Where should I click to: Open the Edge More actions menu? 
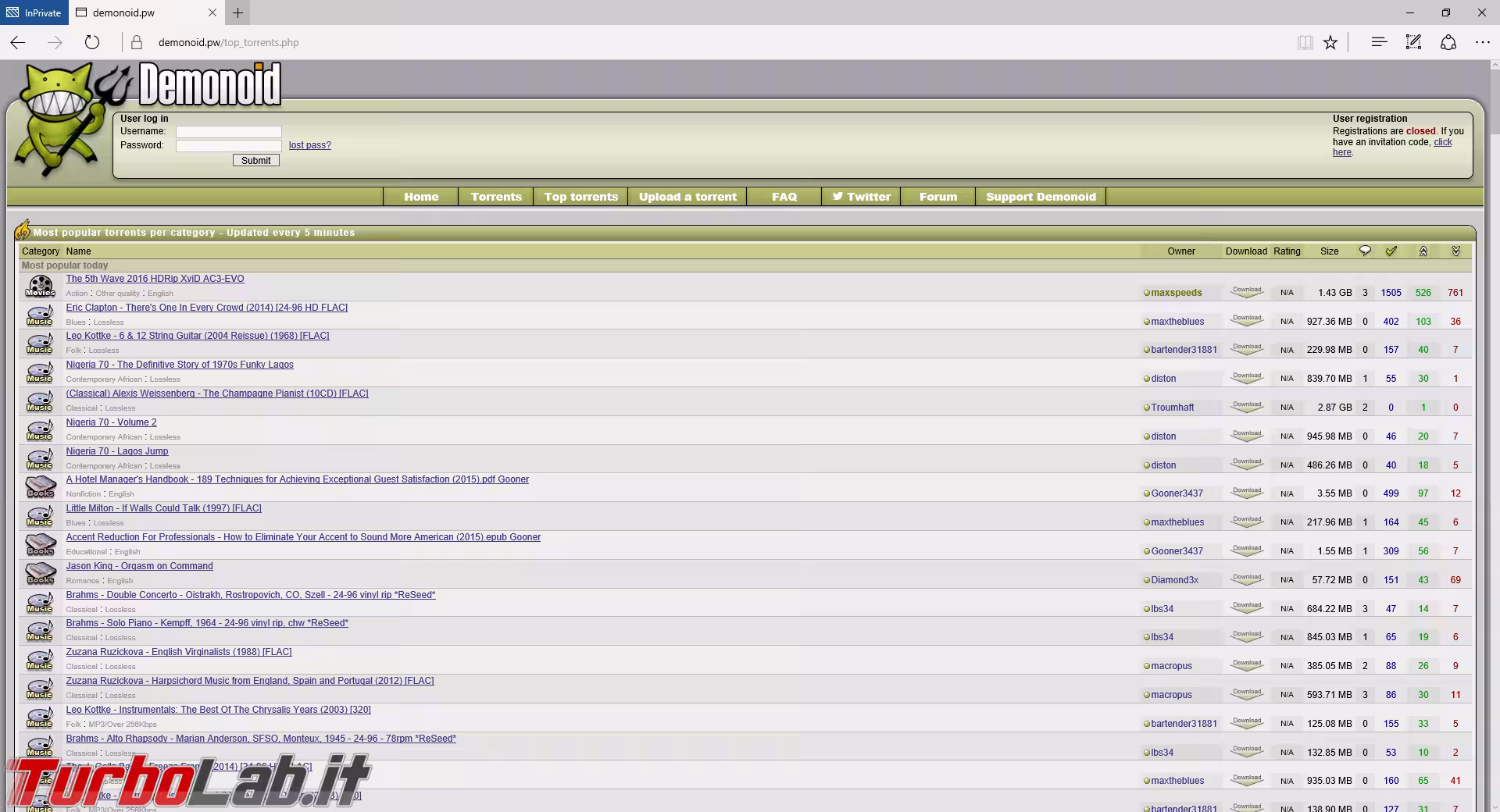tap(1483, 42)
